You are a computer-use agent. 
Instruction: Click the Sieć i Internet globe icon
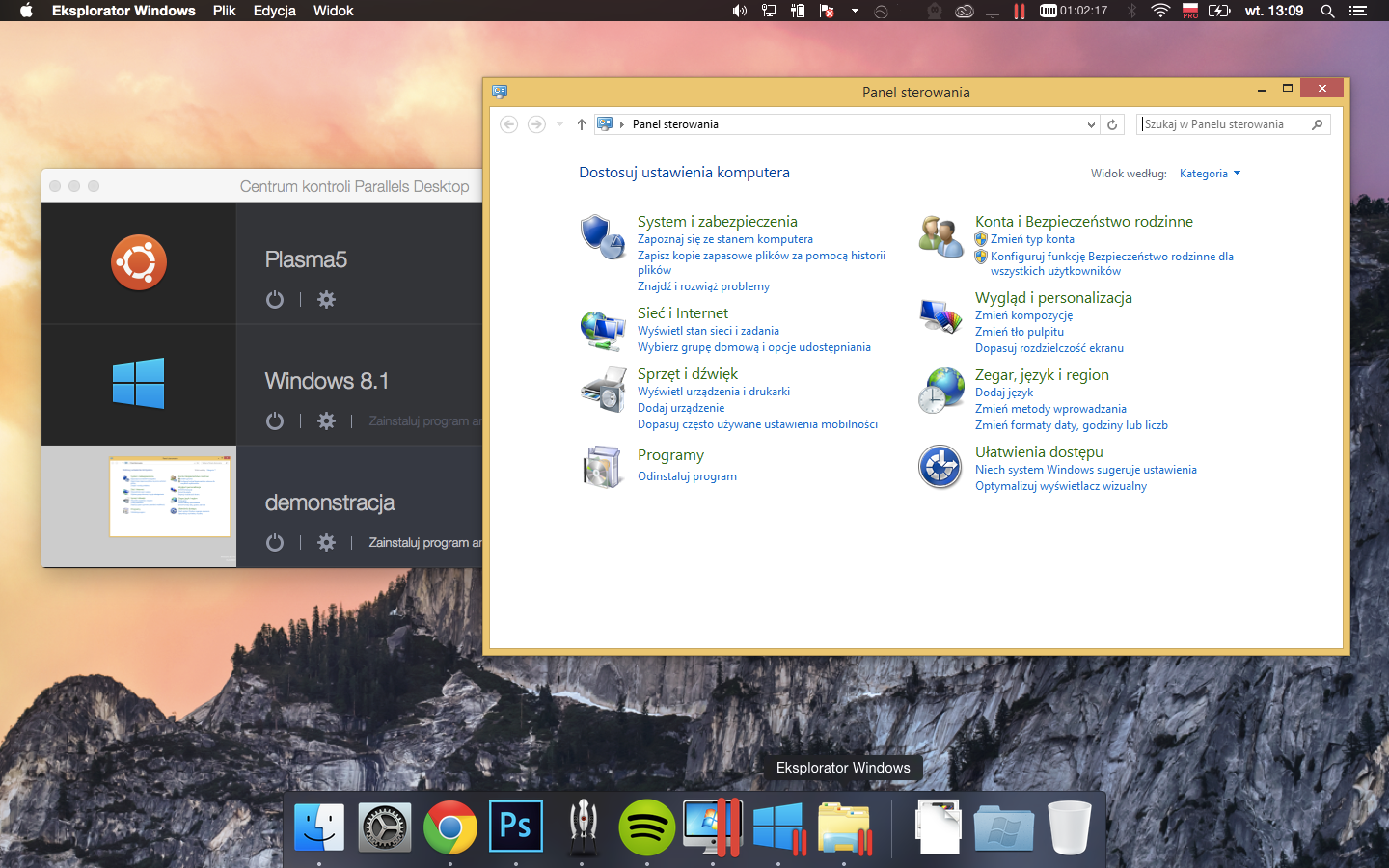pos(603,330)
